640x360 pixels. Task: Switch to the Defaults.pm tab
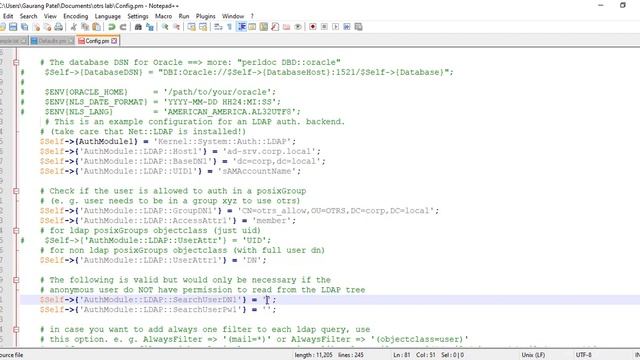(x=52, y=41)
